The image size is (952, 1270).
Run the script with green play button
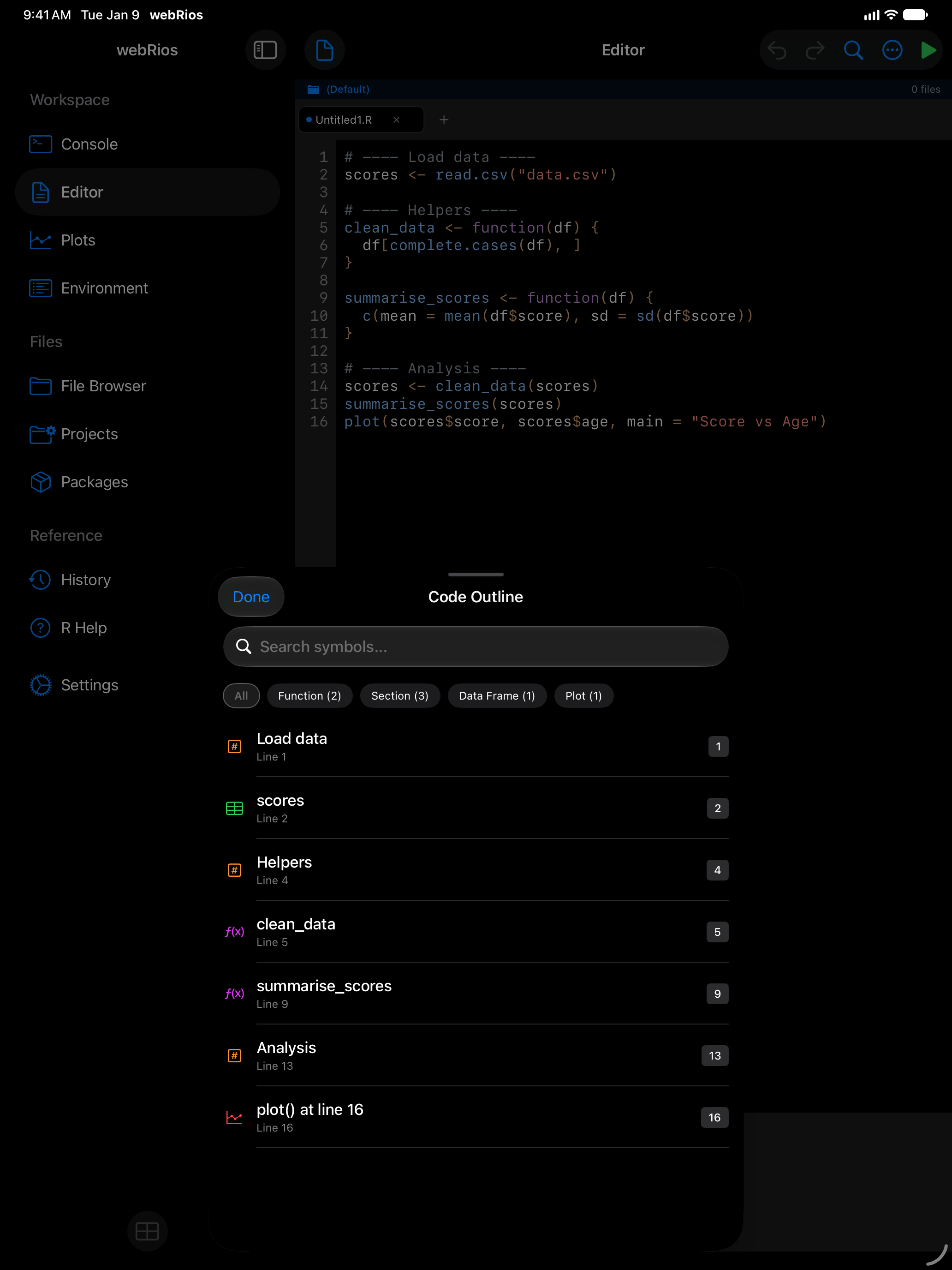[928, 50]
